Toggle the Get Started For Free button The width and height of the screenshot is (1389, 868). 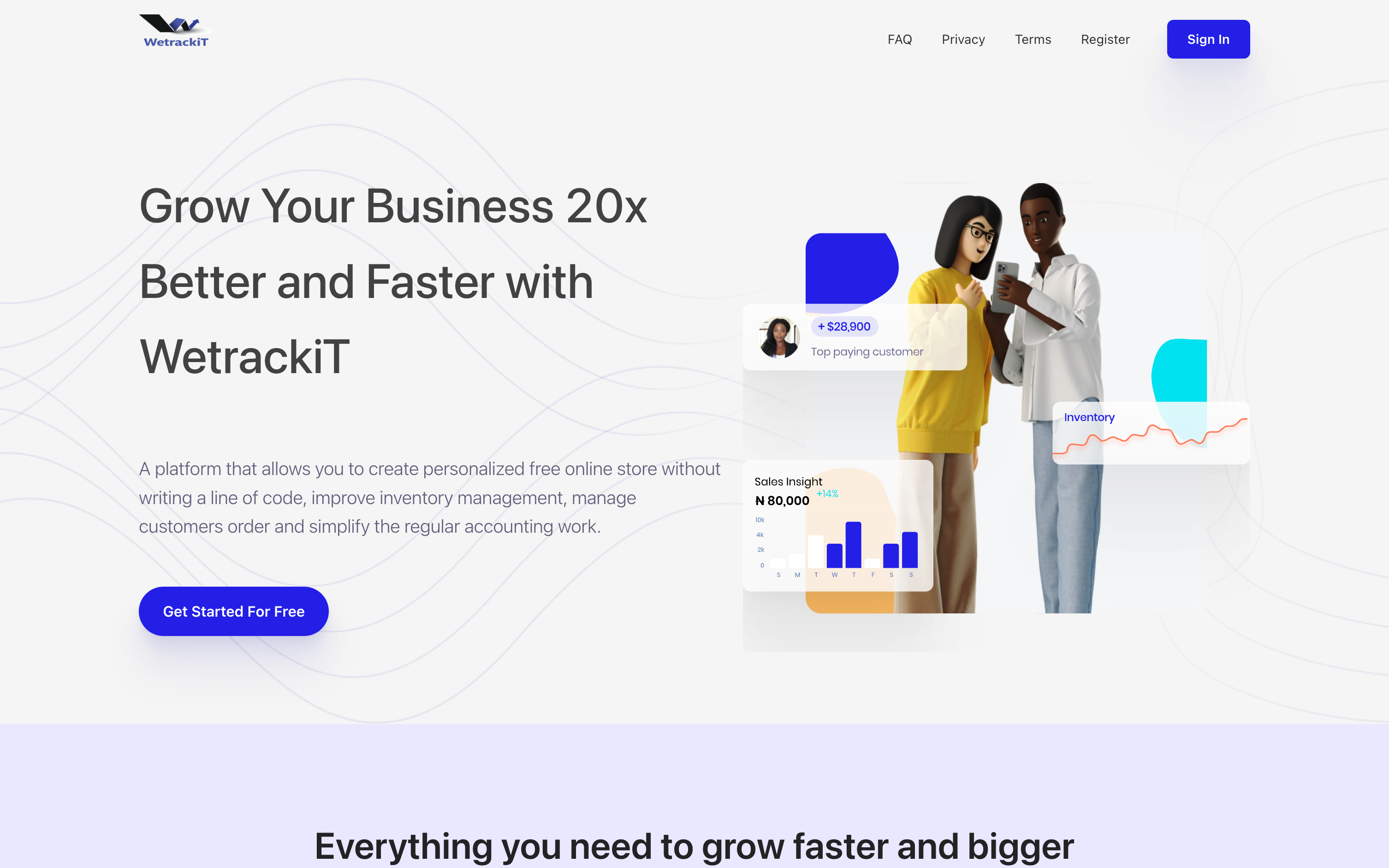[x=233, y=611]
